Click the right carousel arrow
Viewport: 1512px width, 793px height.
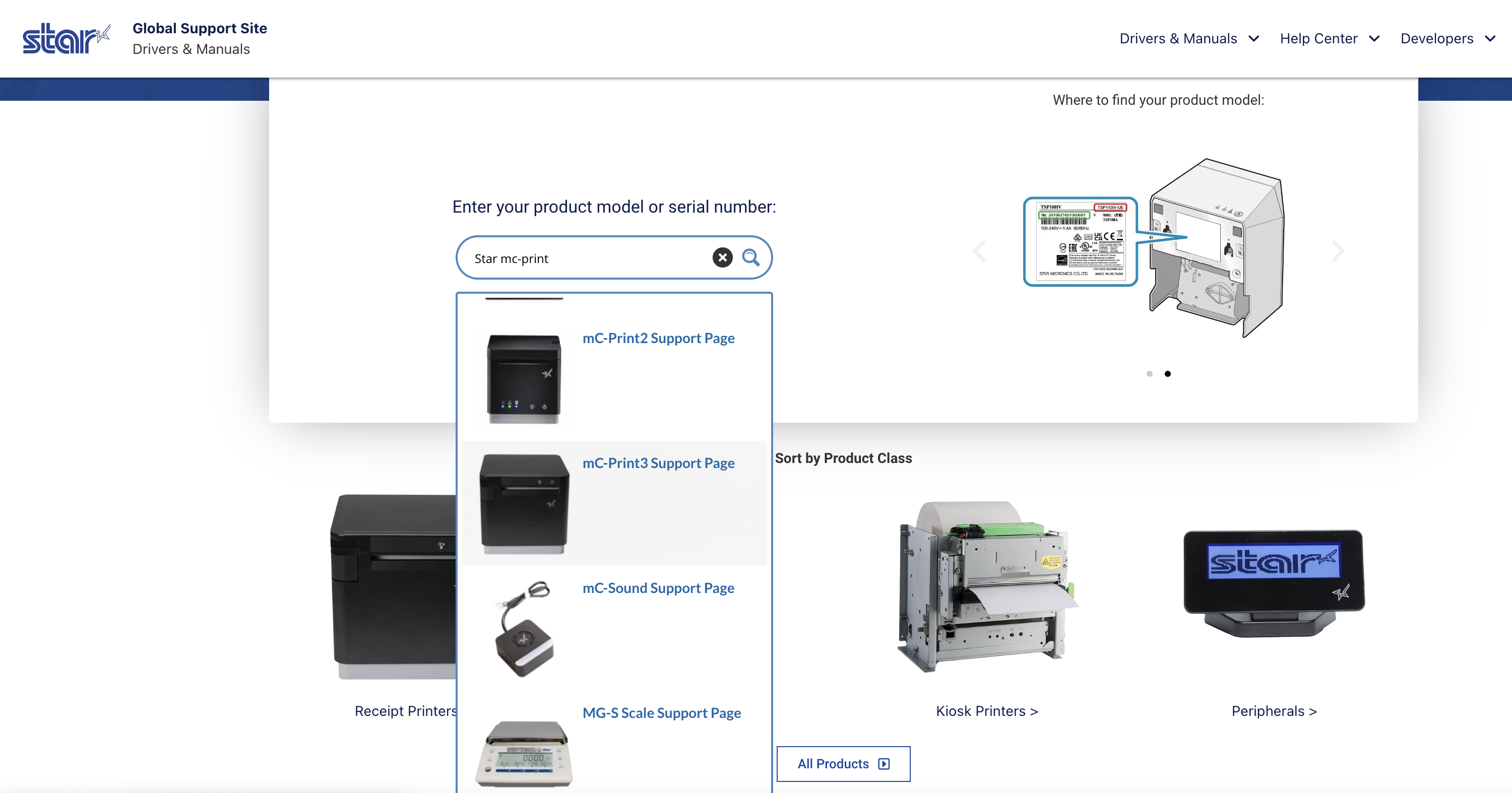1337,250
